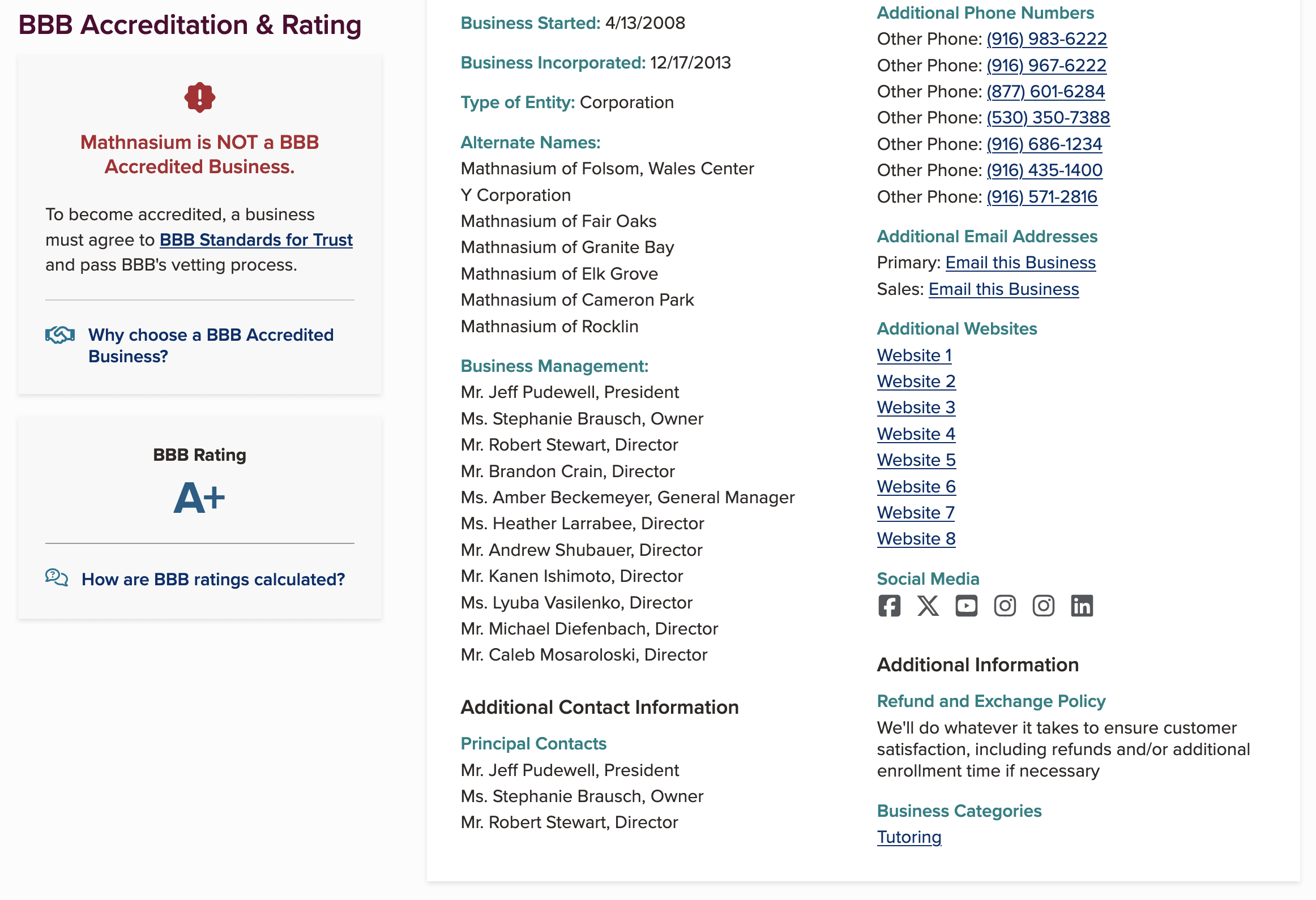The image size is (1316, 900).
Task: Open the X social media profile
Action: (x=928, y=606)
